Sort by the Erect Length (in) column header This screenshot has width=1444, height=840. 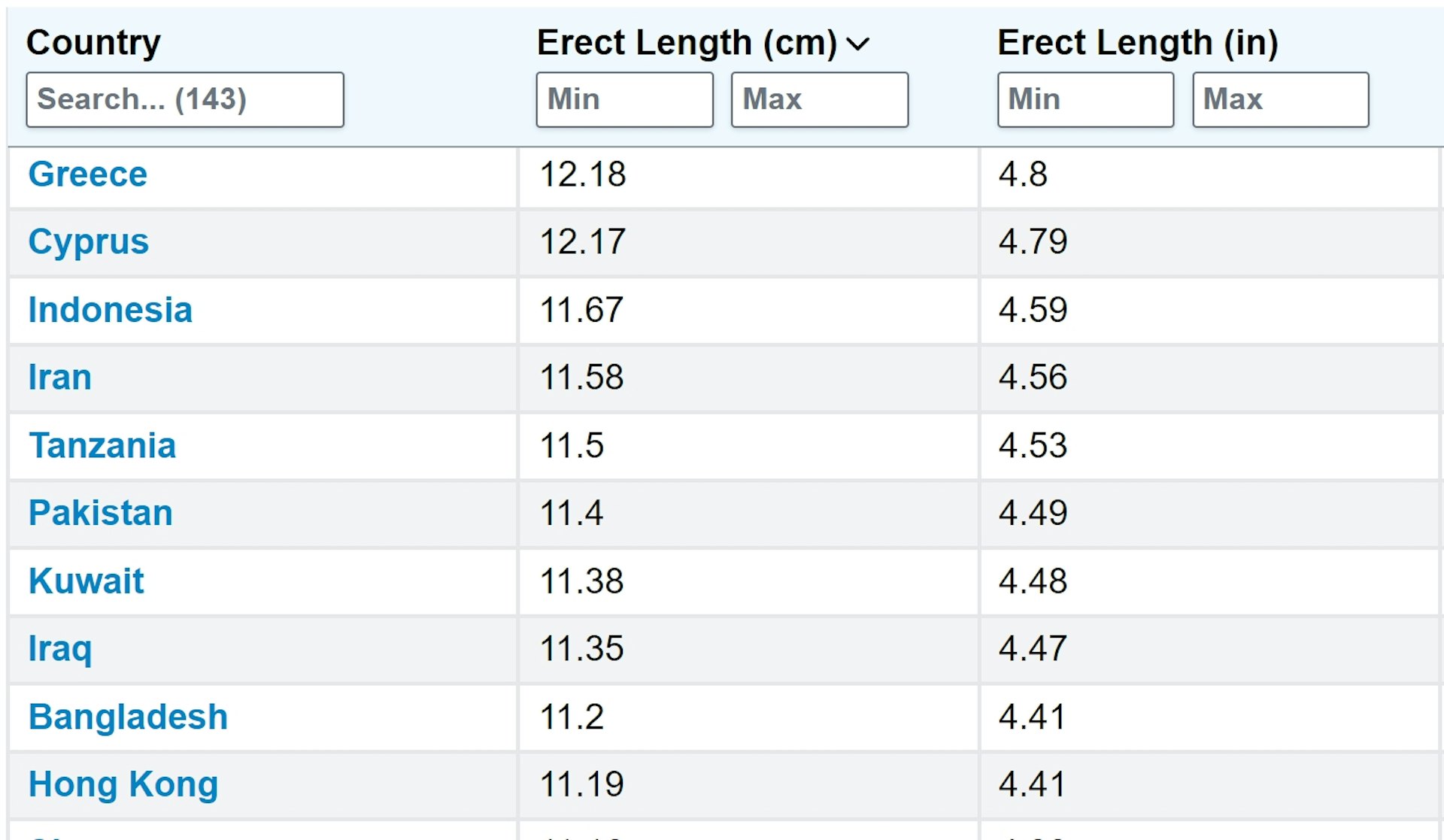pyautogui.click(x=1137, y=43)
